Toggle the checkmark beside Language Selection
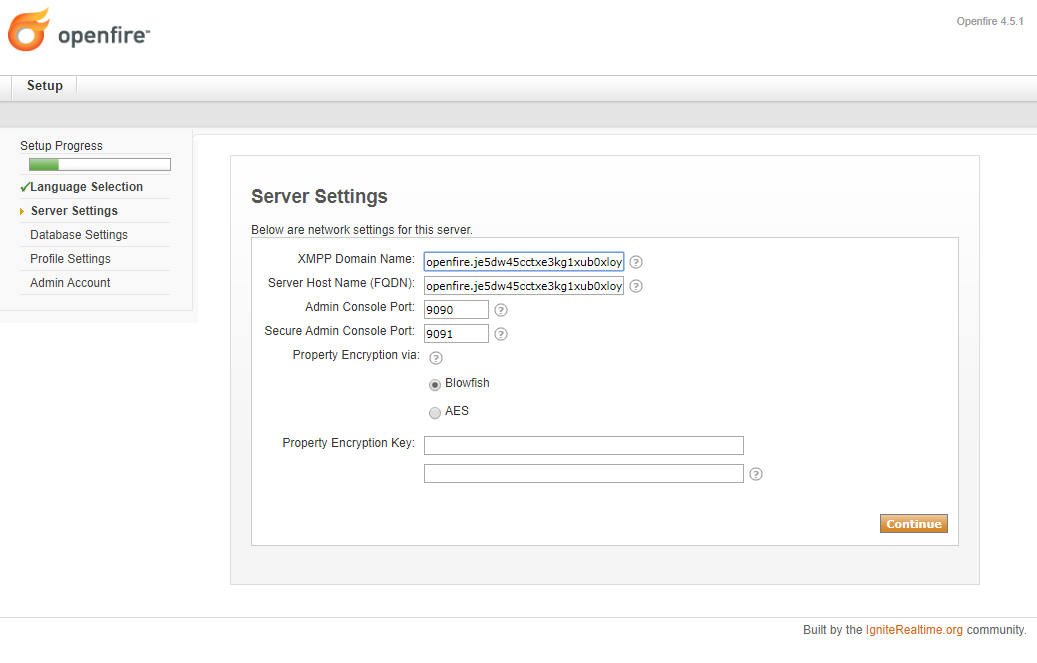Screen dimensions: 1037x663 [x=26, y=187]
